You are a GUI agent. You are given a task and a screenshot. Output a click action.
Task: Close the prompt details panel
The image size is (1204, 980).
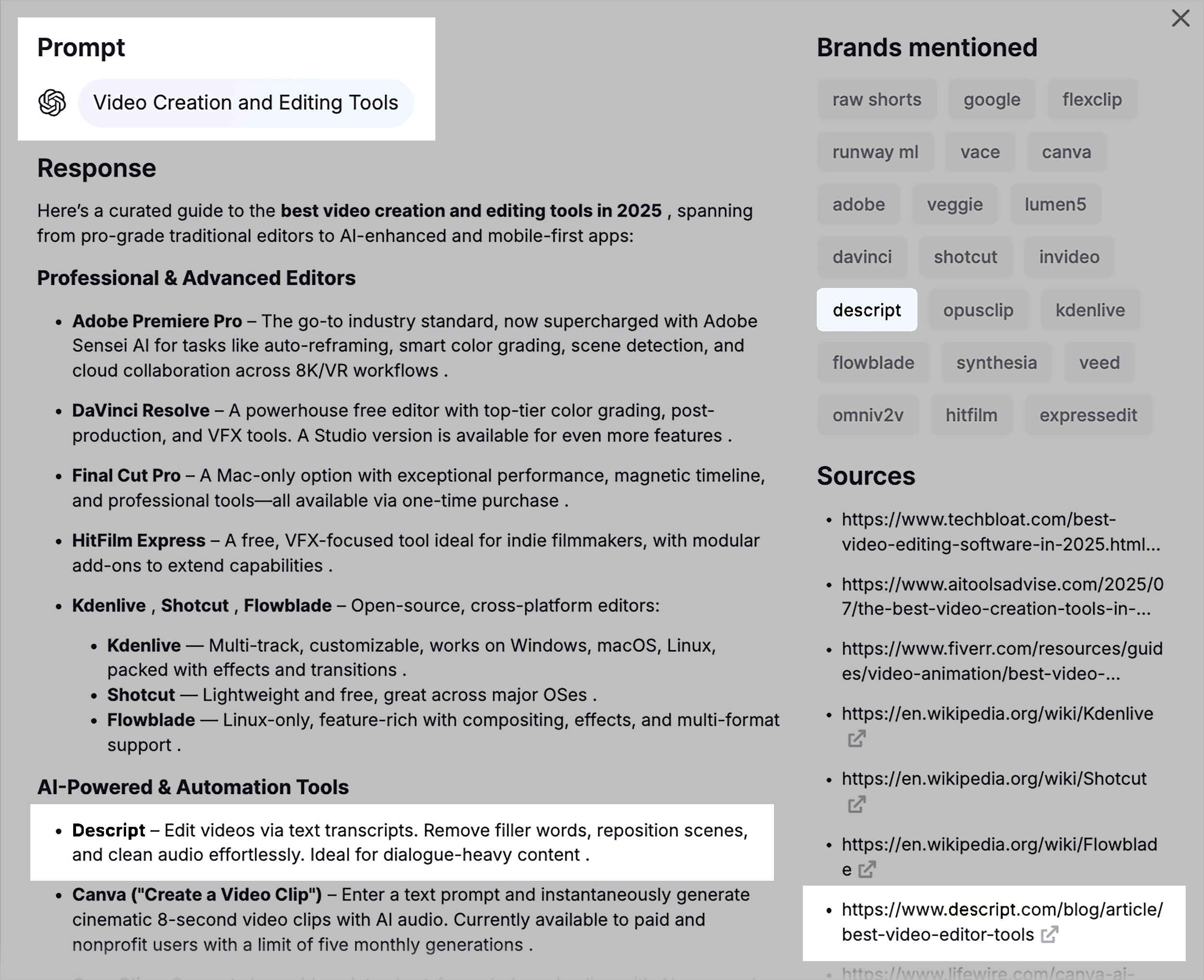click(1180, 18)
